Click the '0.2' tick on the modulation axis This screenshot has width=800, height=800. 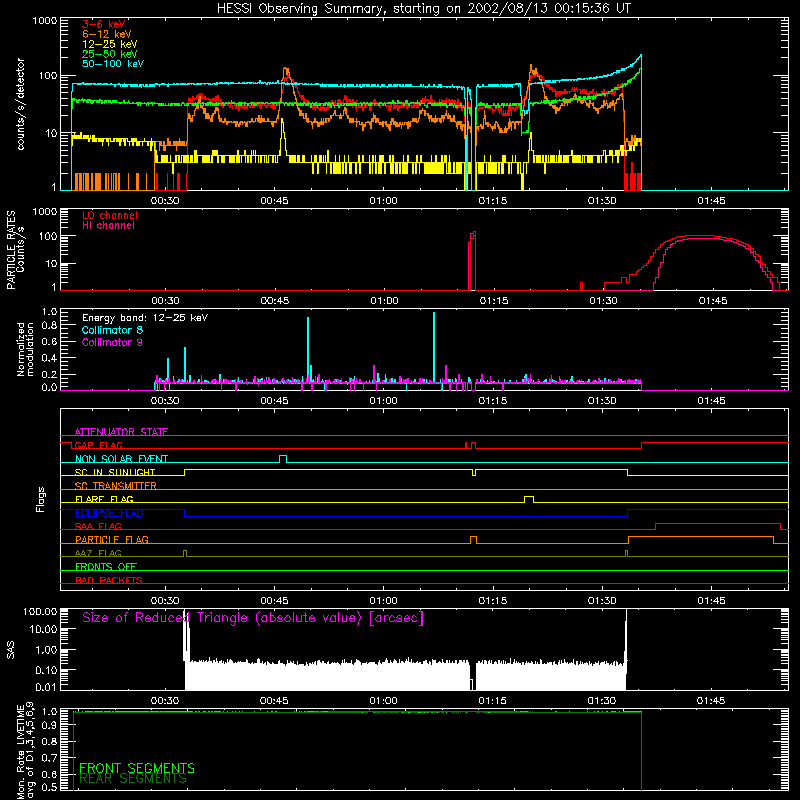click(x=49, y=374)
